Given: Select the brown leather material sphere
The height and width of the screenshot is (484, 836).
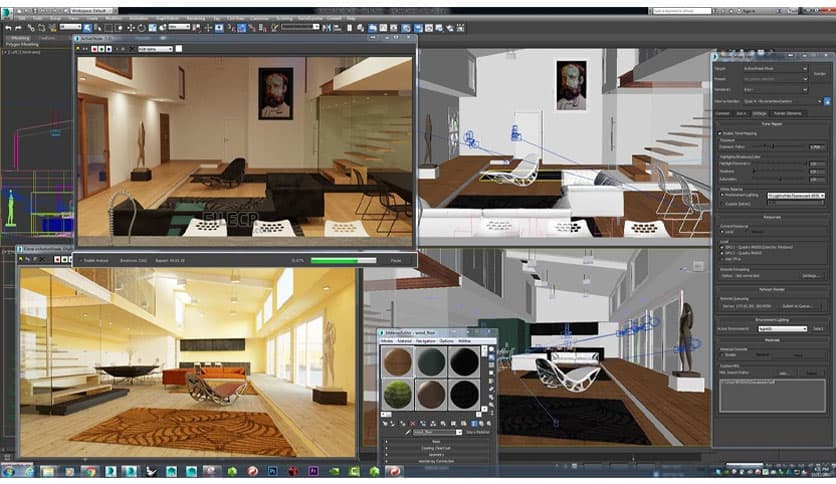Looking at the screenshot, I should (431, 394).
